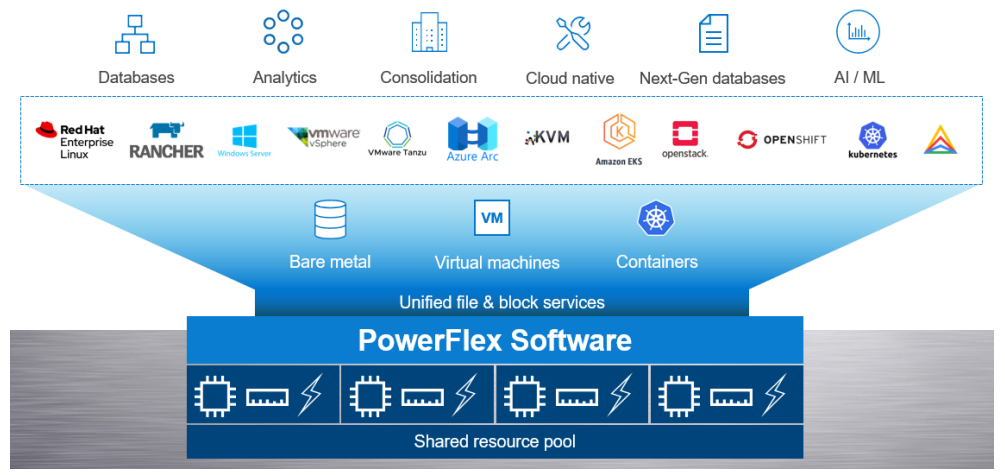Screen dimensions: 1005x475
Task: Click the "Containers" text
Action: (x=657, y=262)
